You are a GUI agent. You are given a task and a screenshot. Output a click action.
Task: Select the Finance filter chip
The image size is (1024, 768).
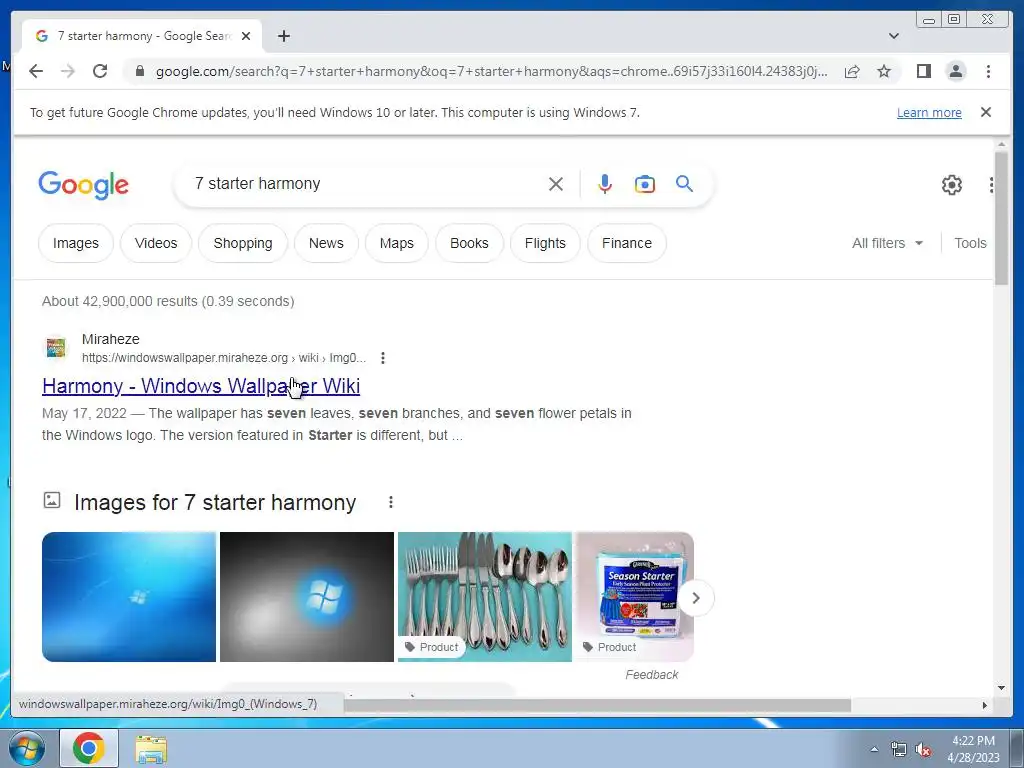point(626,243)
